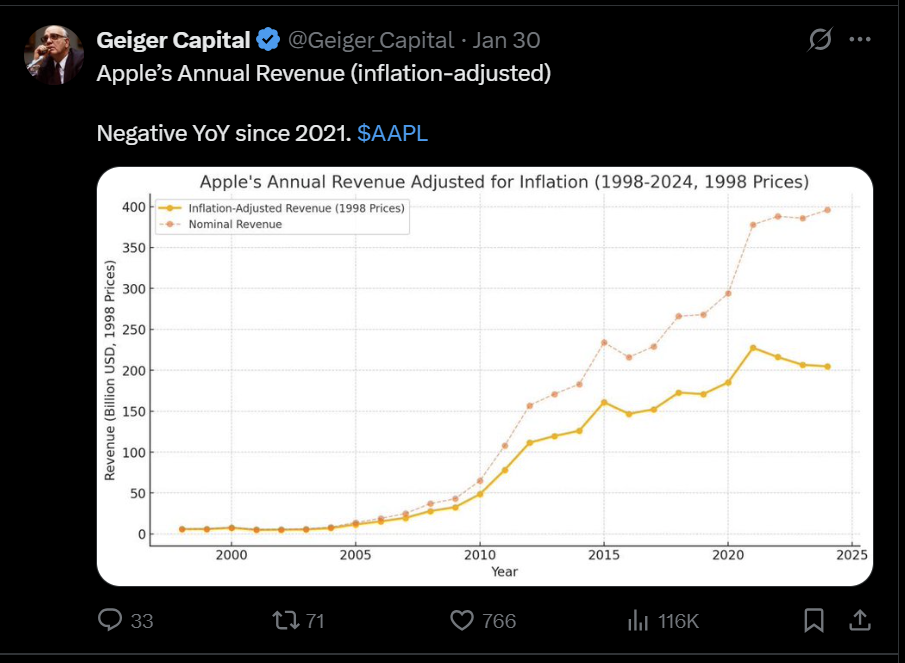905x663 pixels.
Task: Click the Nominal Revenue legend entry
Action: [x=235, y=224]
